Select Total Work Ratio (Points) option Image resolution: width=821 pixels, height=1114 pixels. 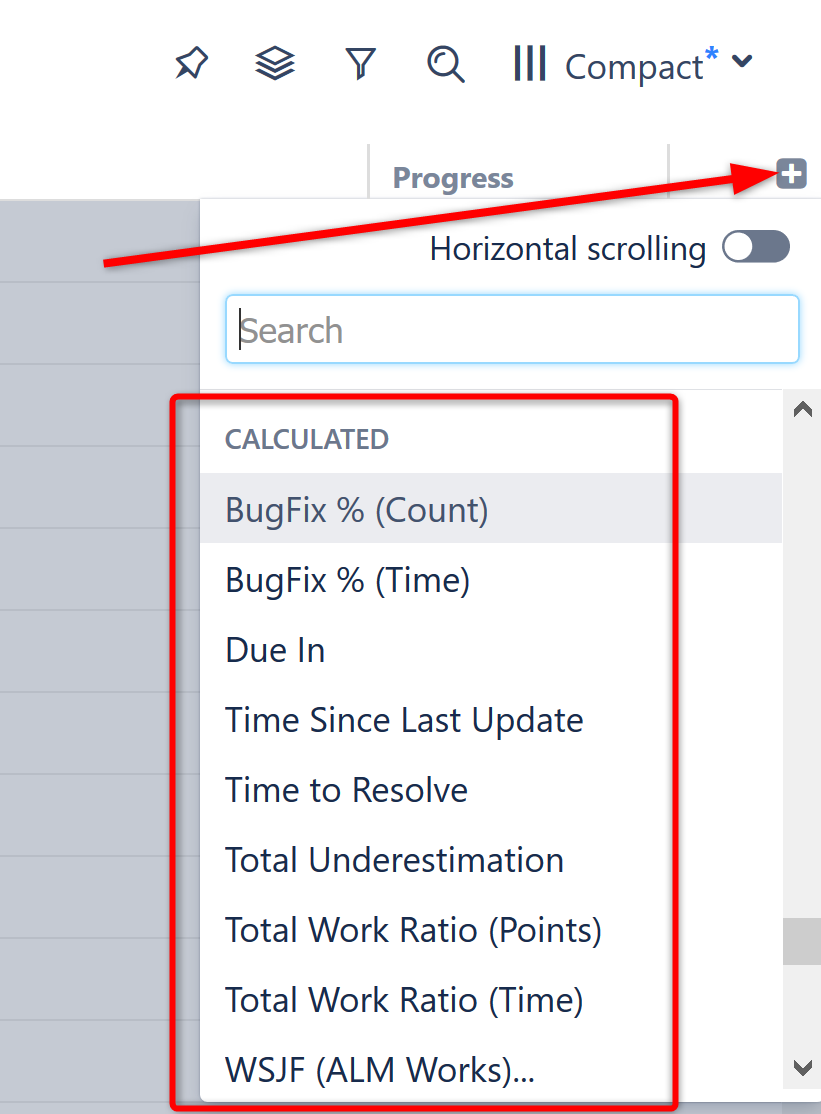coord(413,930)
